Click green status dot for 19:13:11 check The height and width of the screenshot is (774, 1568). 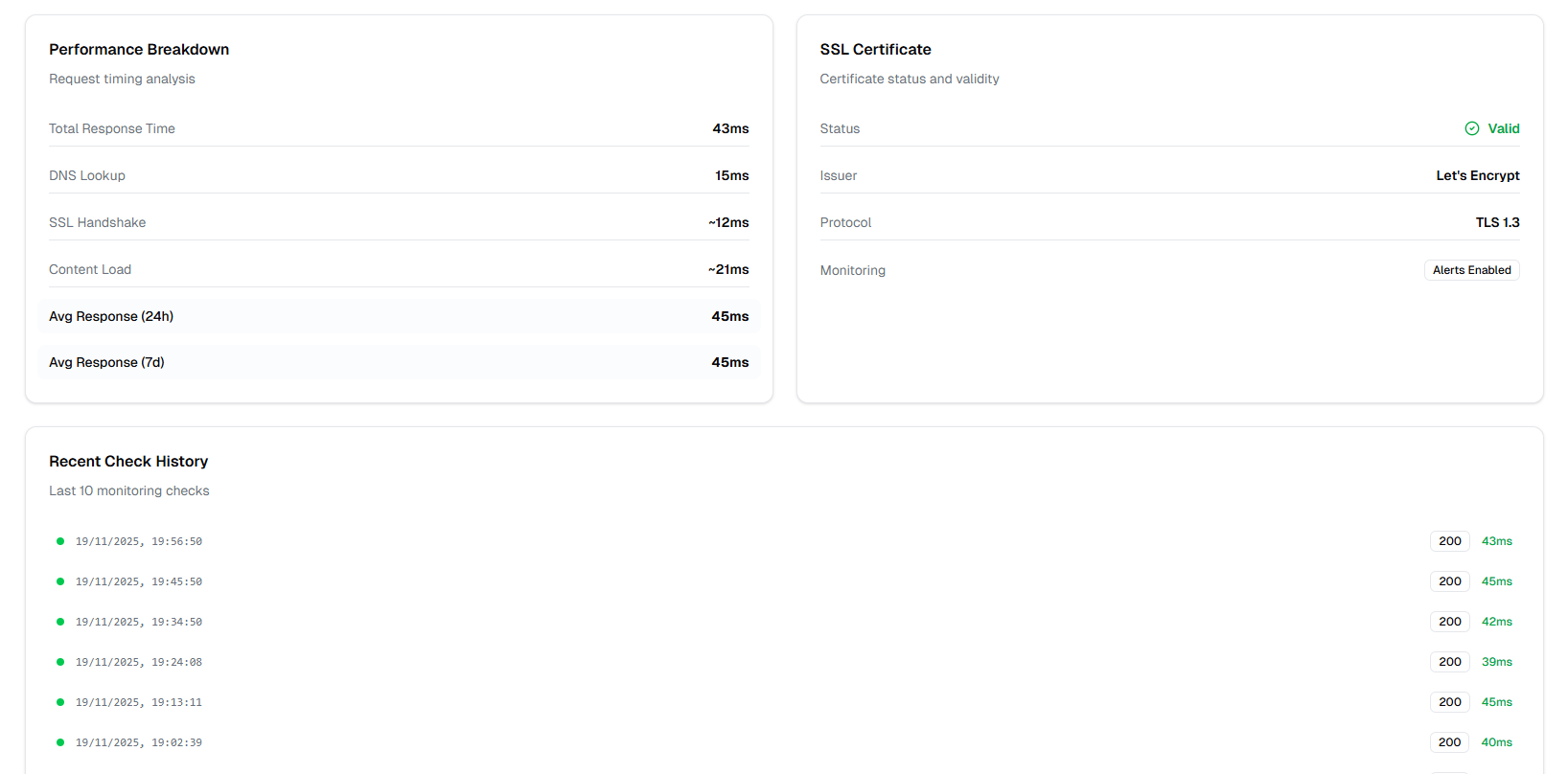pos(60,702)
